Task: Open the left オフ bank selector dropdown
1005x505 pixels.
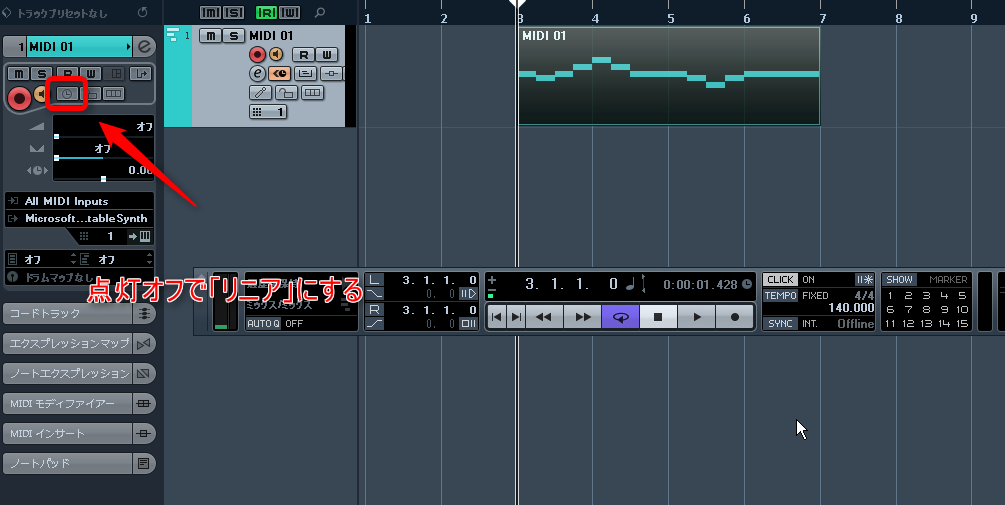Action: point(42,260)
